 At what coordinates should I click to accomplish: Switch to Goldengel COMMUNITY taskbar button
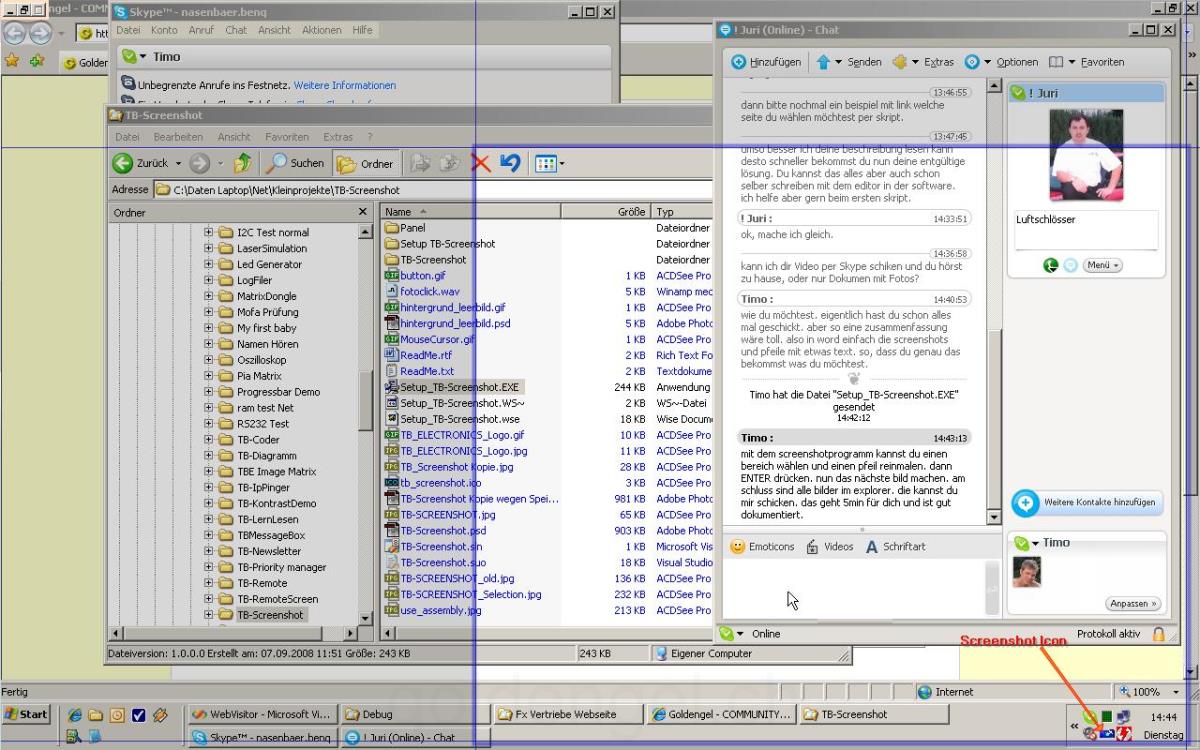722,714
